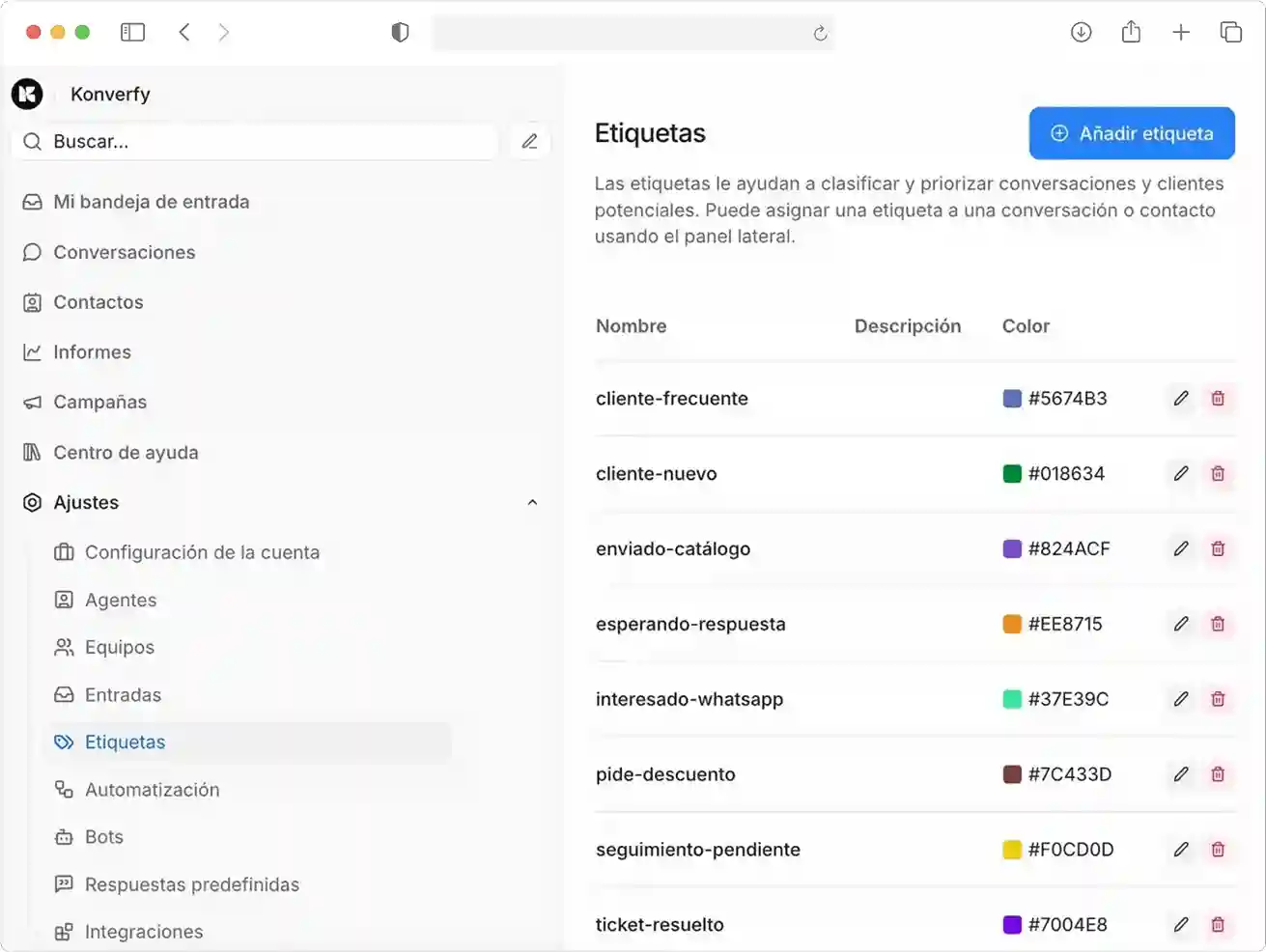The width and height of the screenshot is (1266, 952).
Task: Click the Añadir etiqueta button
Action: 1132,133
